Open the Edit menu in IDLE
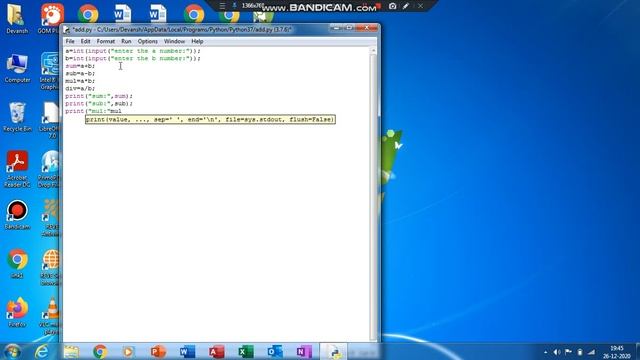 (x=85, y=41)
